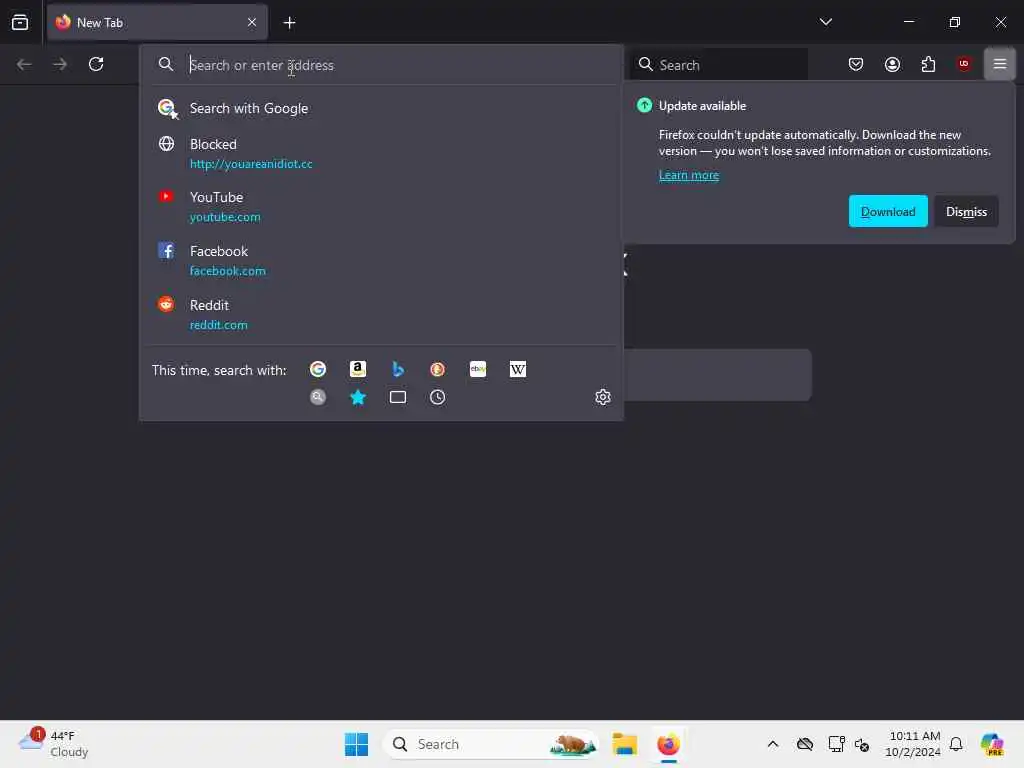Open the Windows Start menu
The width and height of the screenshot is (1024, 768).
tap(357, 744)
